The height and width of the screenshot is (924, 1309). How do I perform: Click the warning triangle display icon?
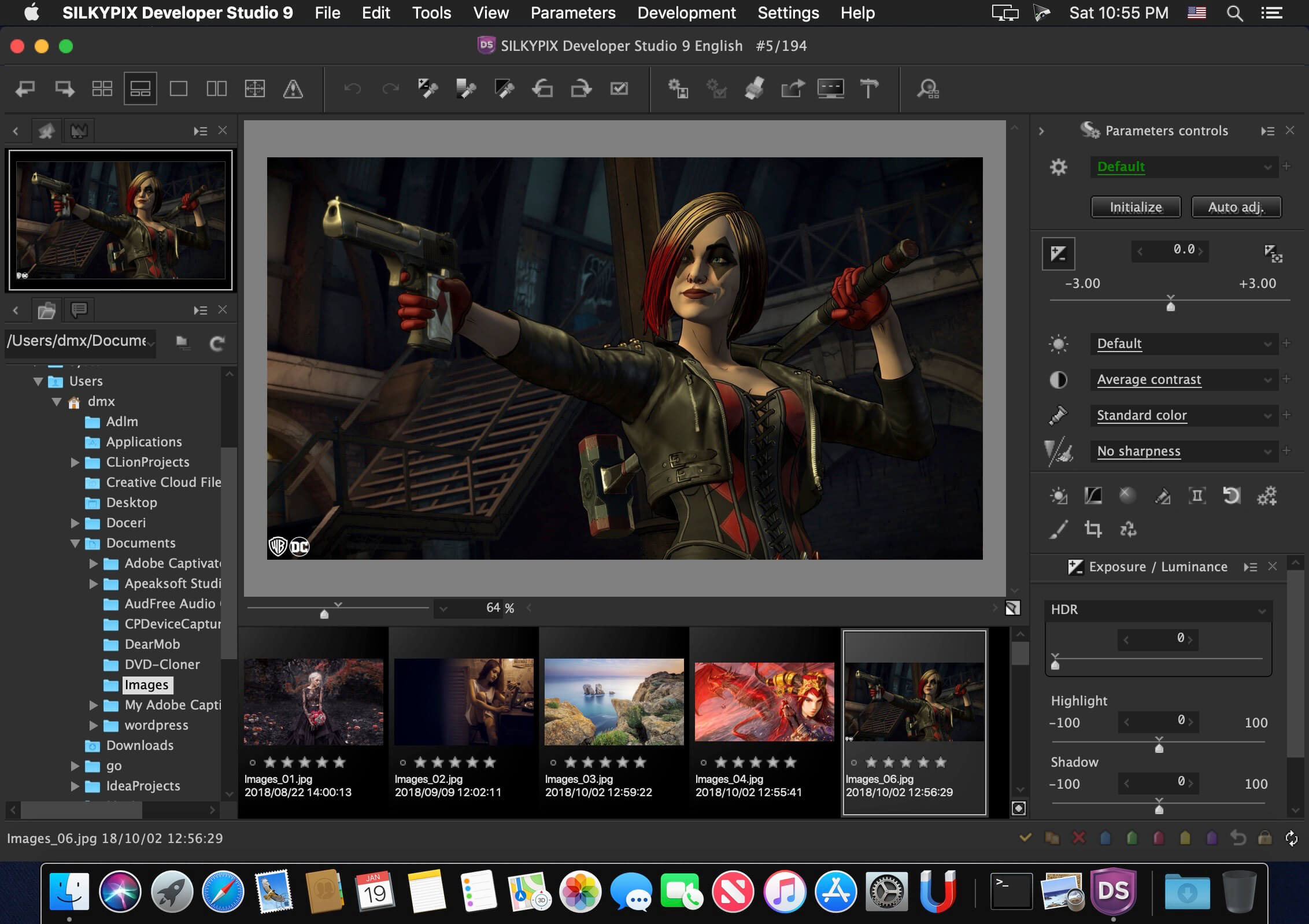(293, 88)
